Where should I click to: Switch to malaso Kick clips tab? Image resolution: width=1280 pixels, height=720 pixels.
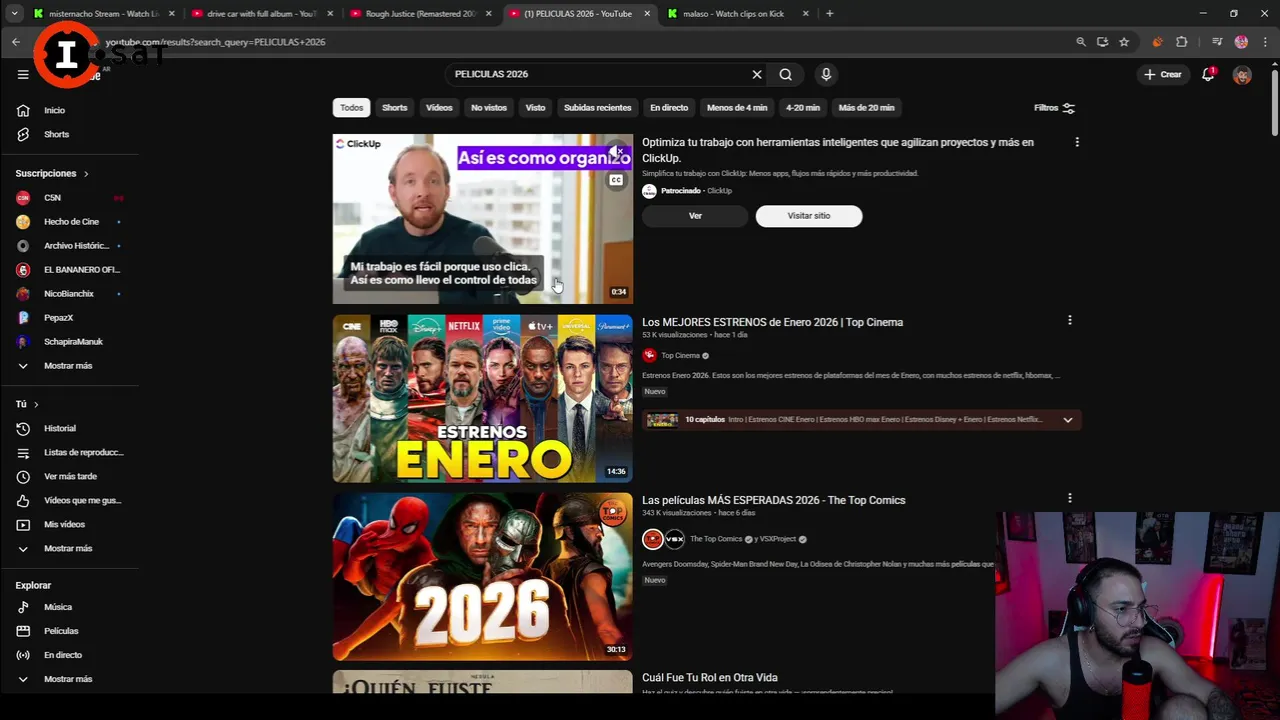click(x=737, y=14)
